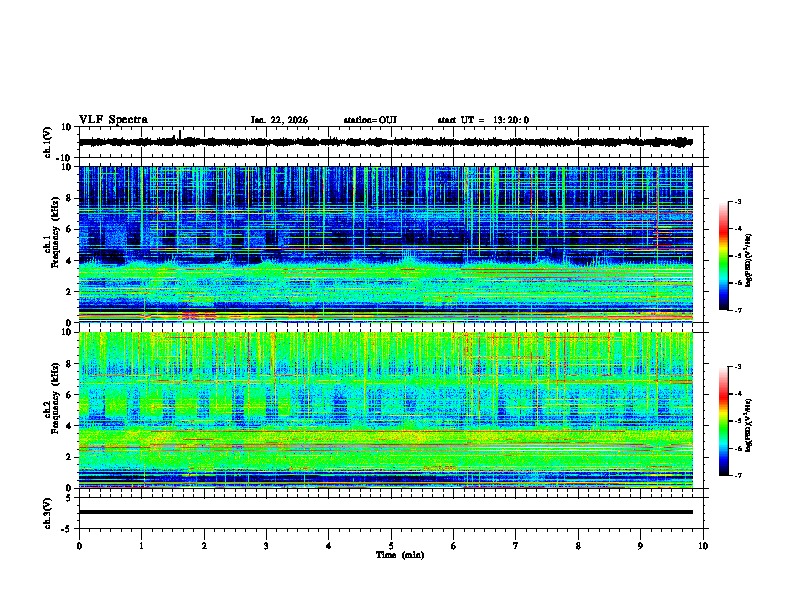Select the "start UT = 13:20:0" header text
Image resolution: width=792 pixels, height=612 pixels.
pos(483,120)
